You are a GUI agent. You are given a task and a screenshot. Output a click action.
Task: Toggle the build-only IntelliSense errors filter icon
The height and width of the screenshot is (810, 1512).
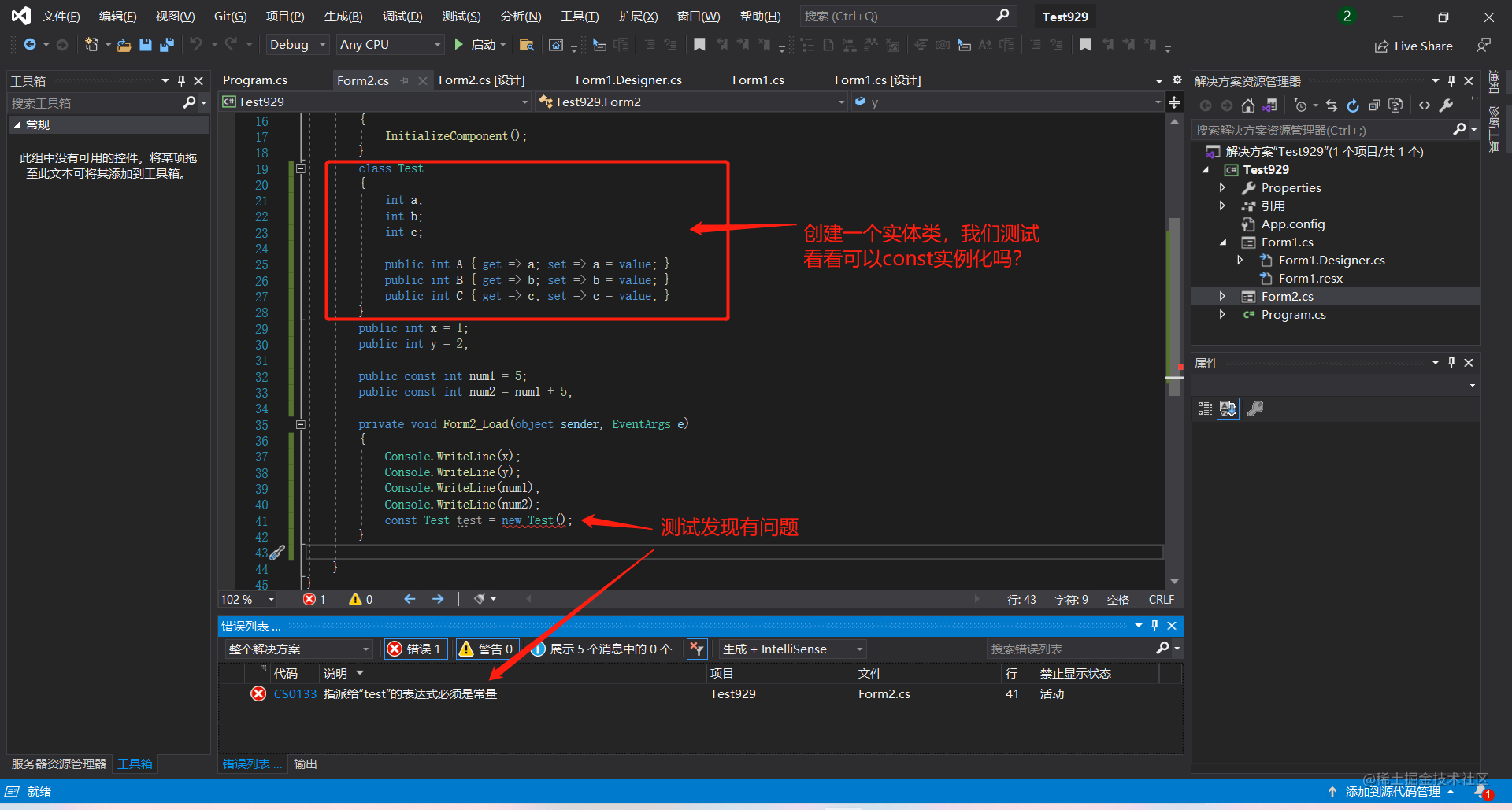coord(697,649)
